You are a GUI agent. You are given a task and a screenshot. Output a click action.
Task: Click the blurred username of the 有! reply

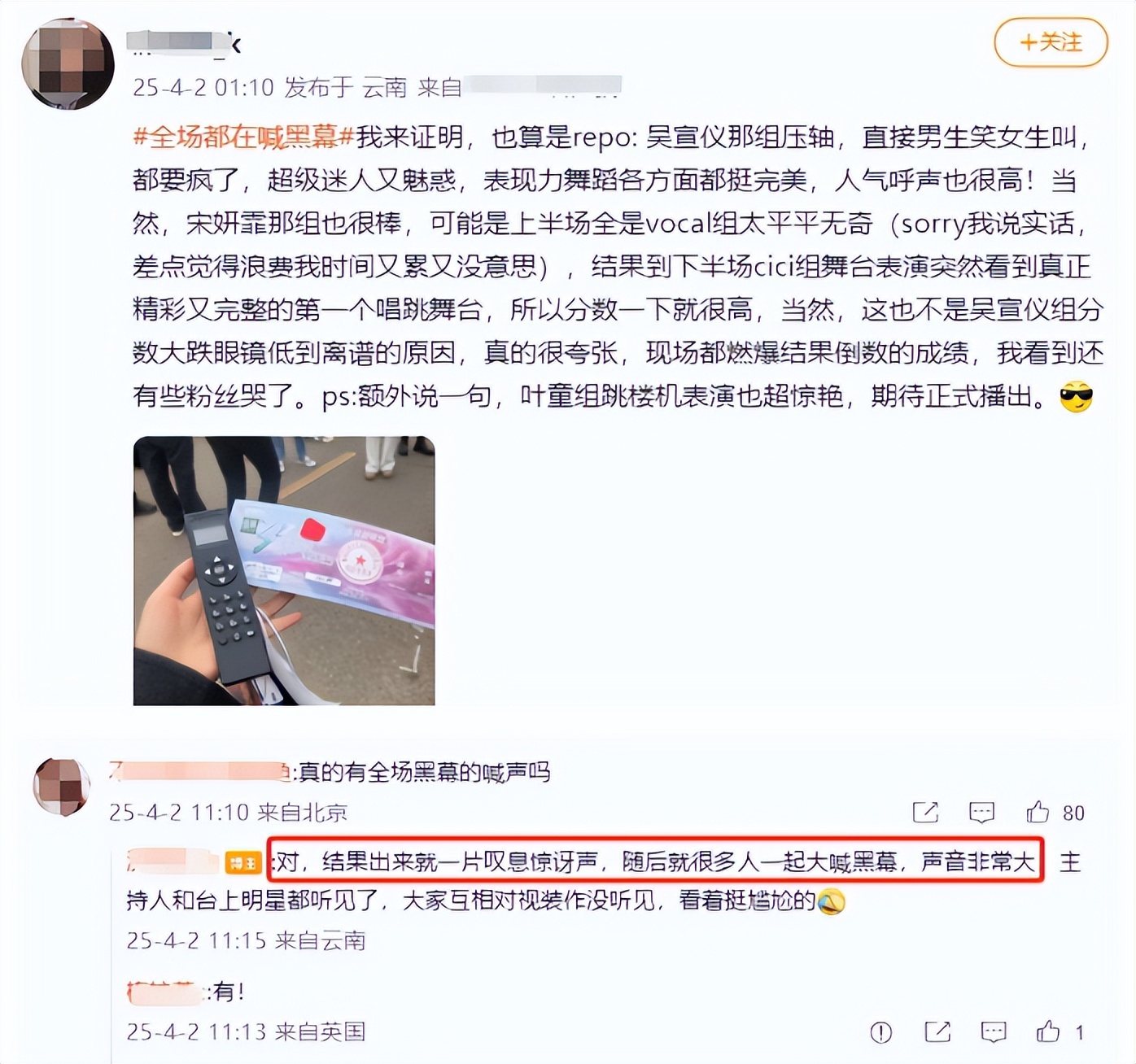(166, 992)
